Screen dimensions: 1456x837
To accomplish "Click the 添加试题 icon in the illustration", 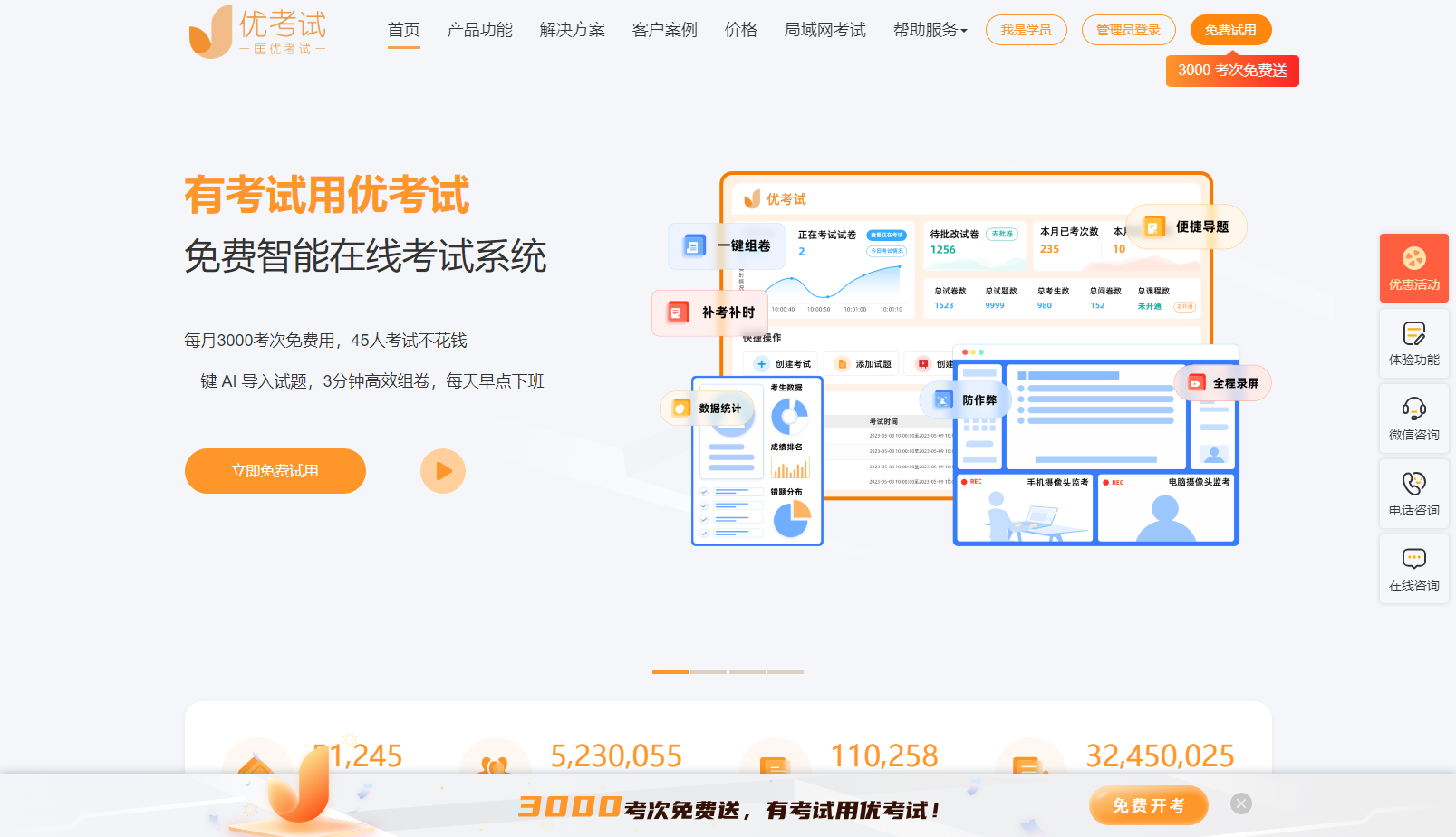I will pos(842,364).
